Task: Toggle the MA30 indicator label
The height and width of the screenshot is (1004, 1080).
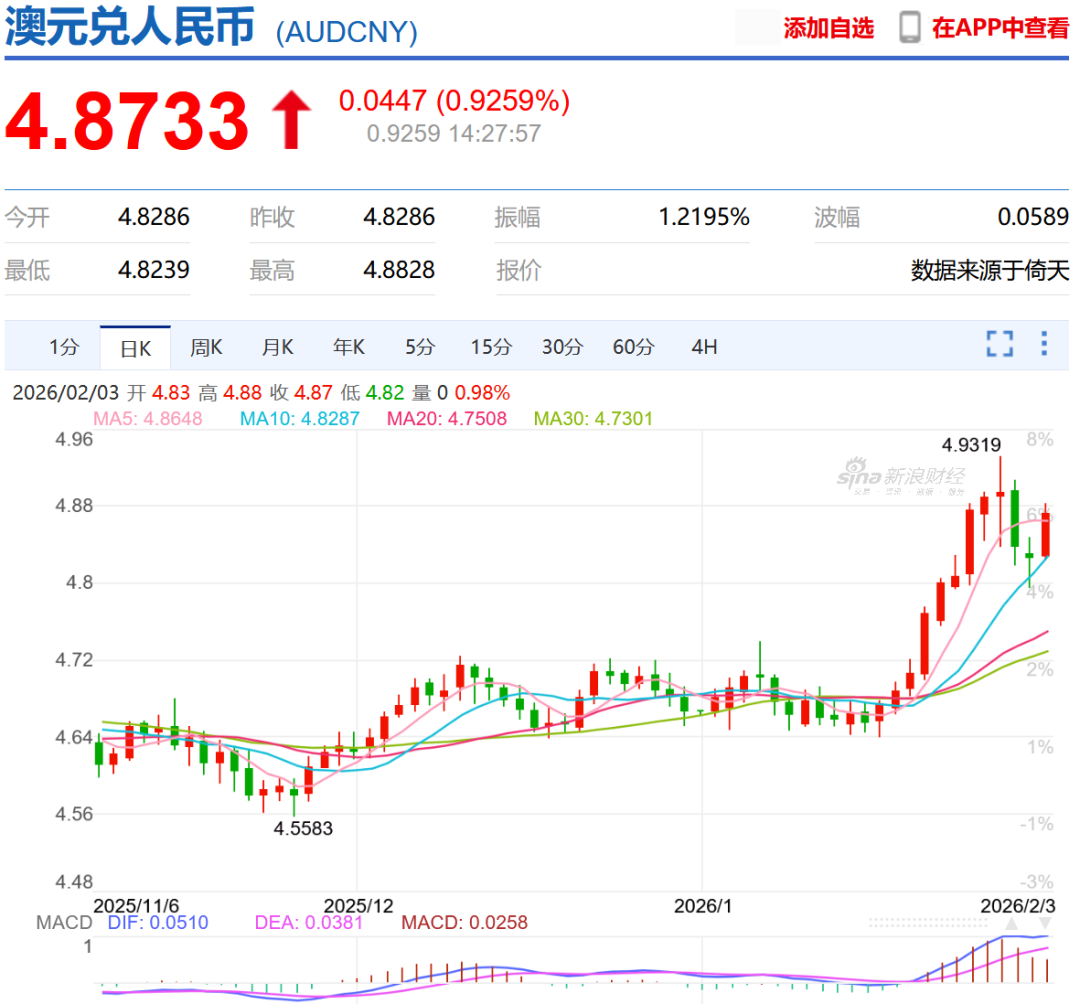Action: [x=593, y=418]
